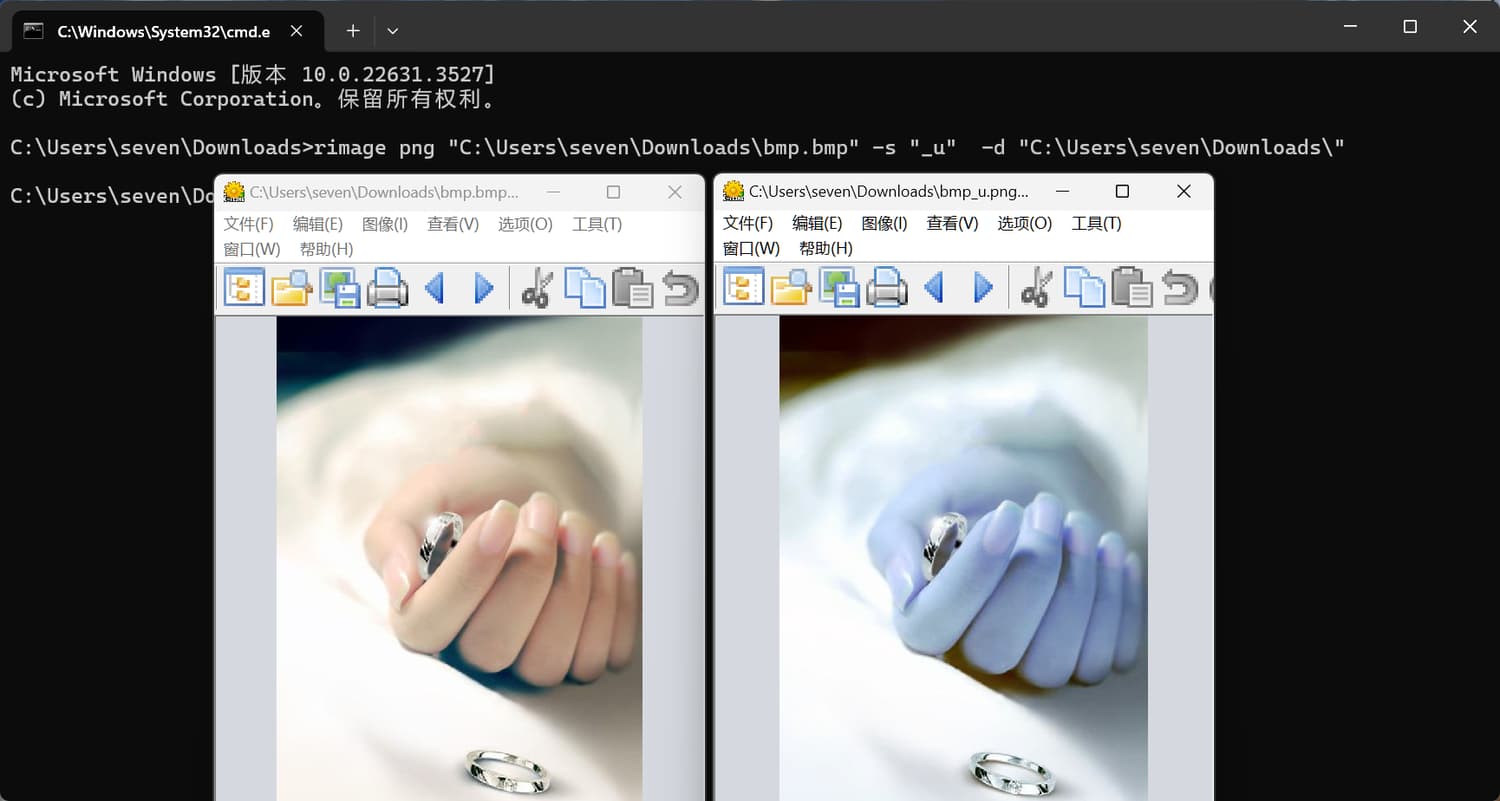The height and width of the screenshot is (801, 1500).
Task: Open the browser icon in bmp_u.png window
Action: tap(744, 289)
